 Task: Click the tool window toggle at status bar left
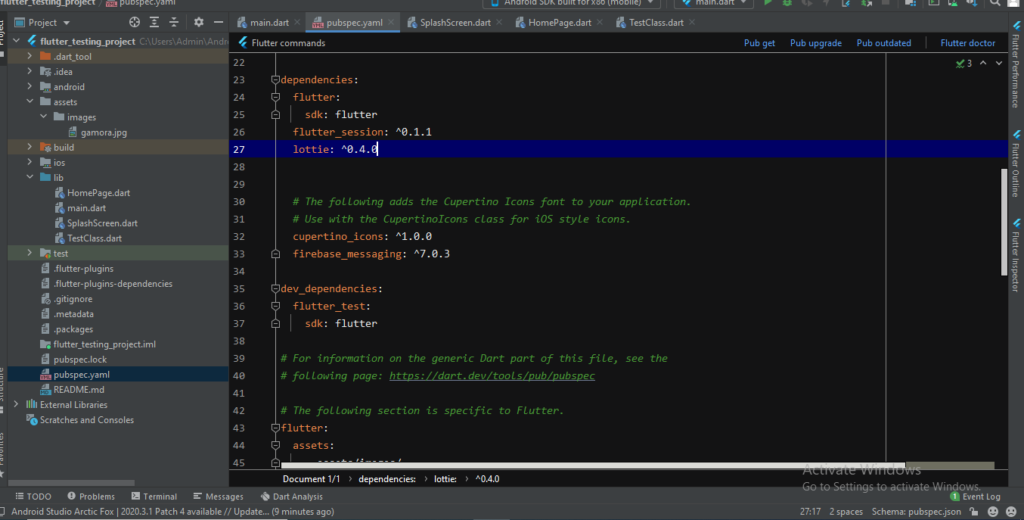pyautogui.click(x=3, y=512)
